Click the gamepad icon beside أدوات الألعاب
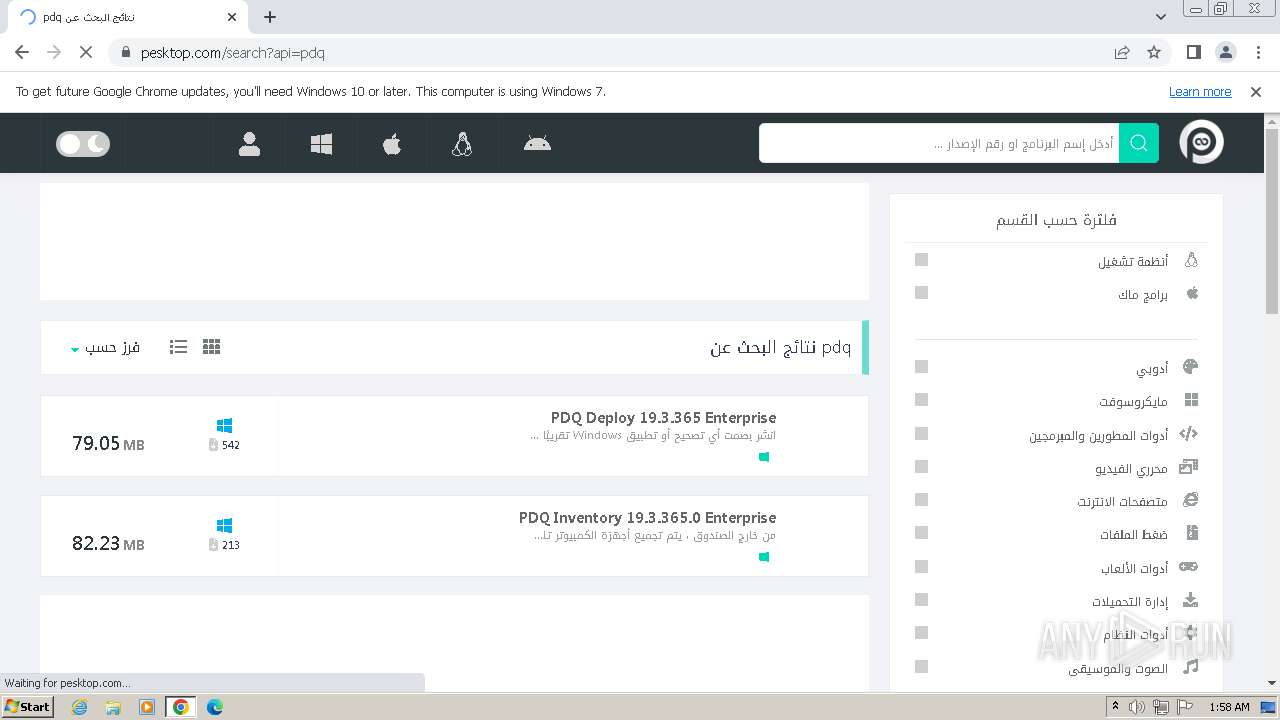 (x=1188, y=567)
